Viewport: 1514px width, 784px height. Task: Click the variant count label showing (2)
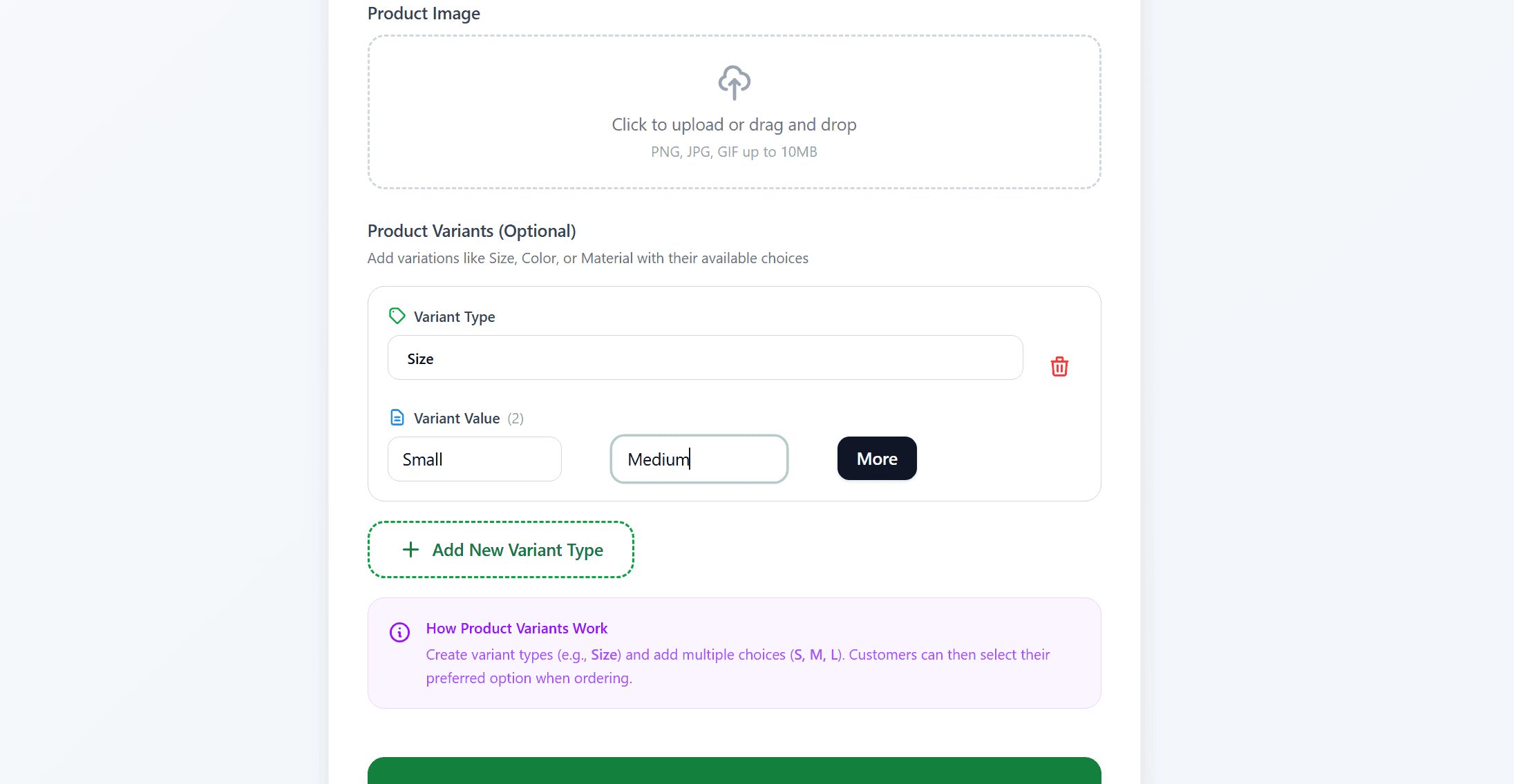point(515,418)
